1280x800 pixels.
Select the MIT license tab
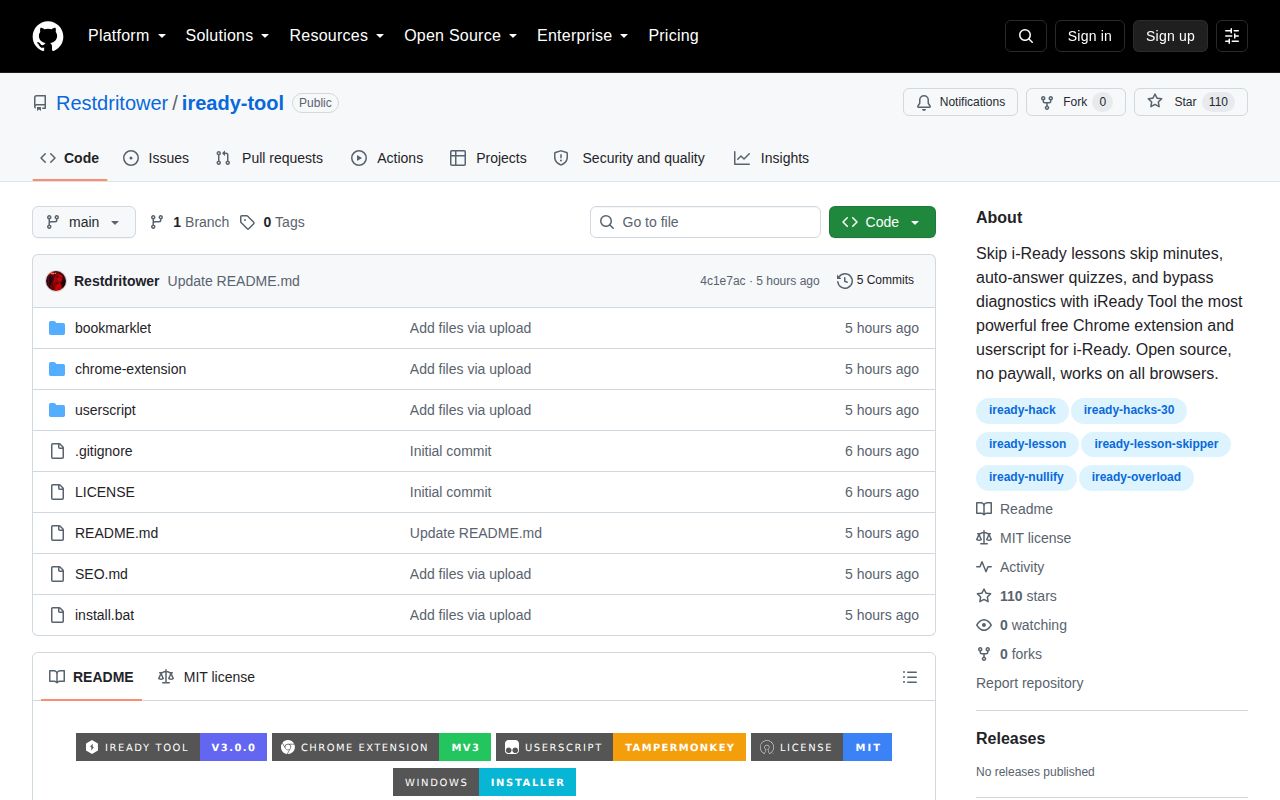pyautogui.click(x=206, y=677)
